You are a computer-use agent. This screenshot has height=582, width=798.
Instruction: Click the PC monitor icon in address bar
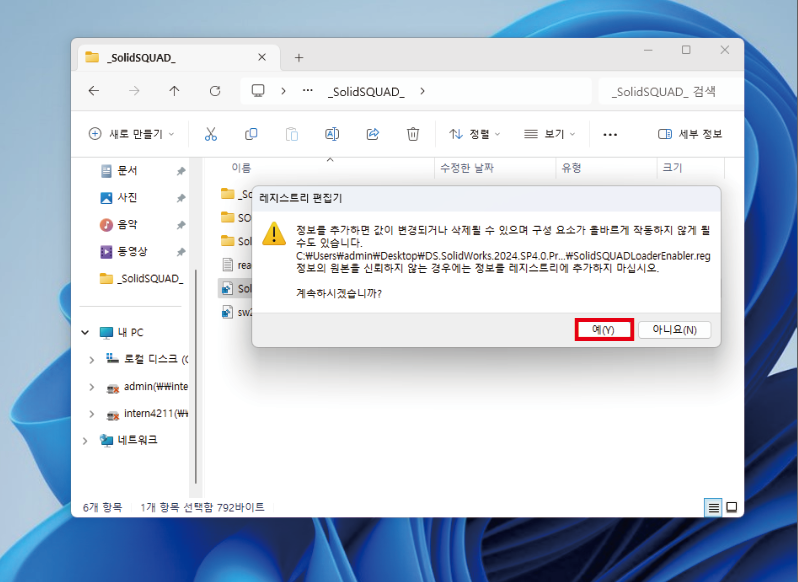tap(258, 91)
